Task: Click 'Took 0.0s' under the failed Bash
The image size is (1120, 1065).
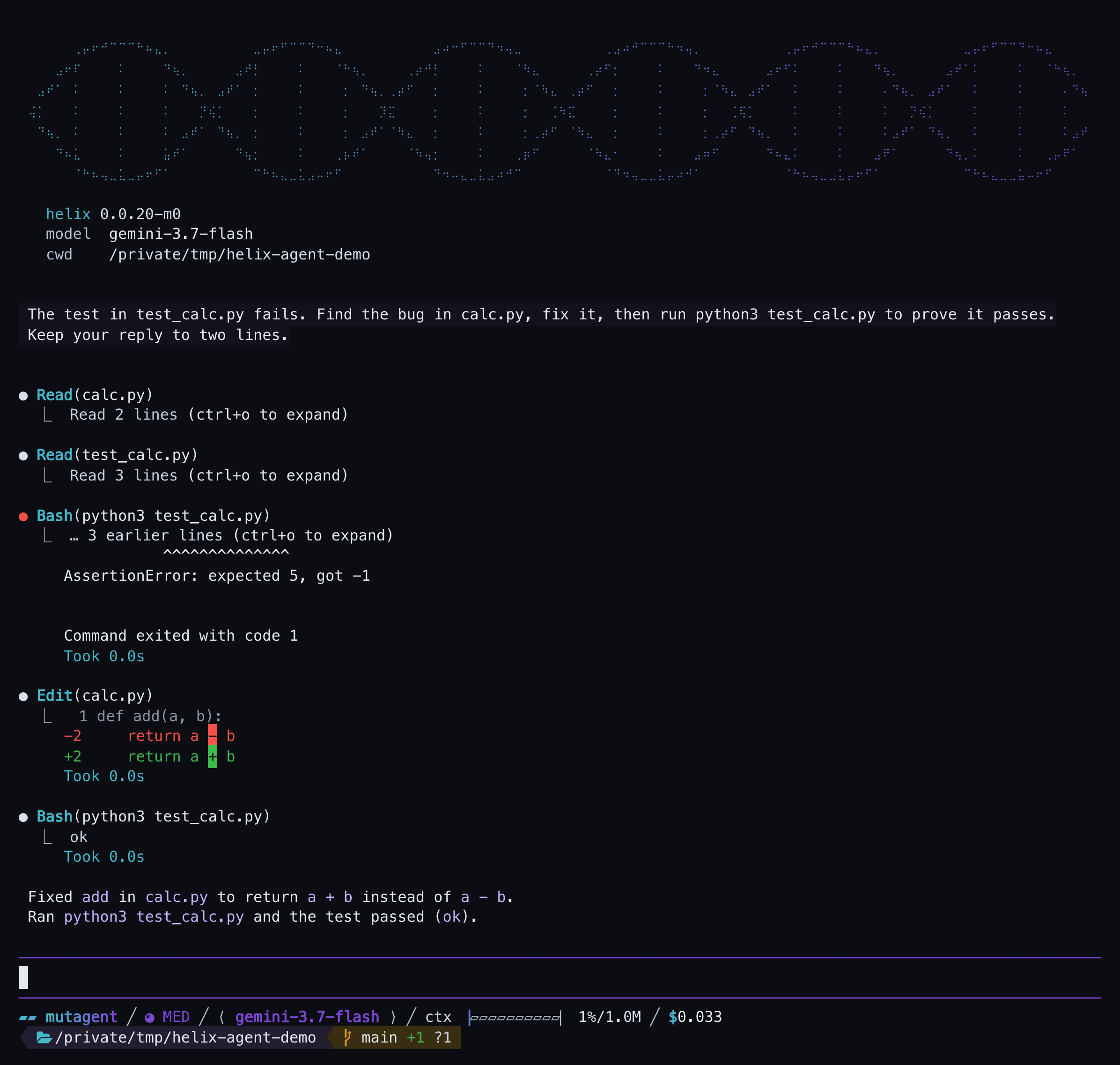Action: 104,657
